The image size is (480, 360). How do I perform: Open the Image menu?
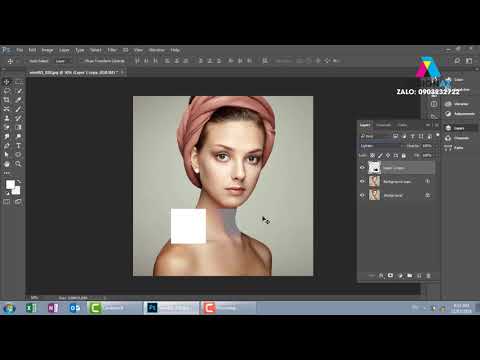tap(47, 50)
